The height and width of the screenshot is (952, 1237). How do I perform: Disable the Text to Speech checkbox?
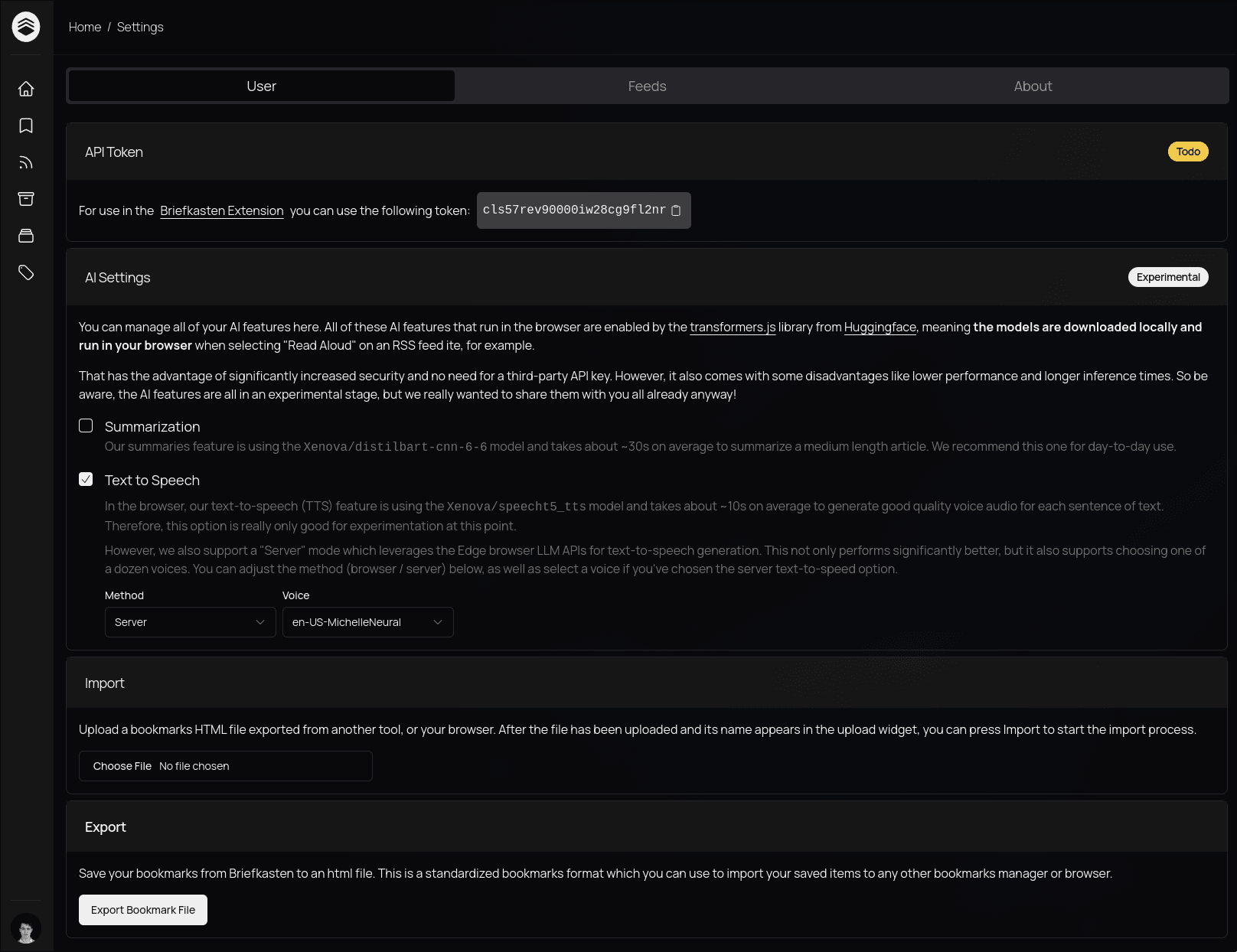[x=86, y=479]
